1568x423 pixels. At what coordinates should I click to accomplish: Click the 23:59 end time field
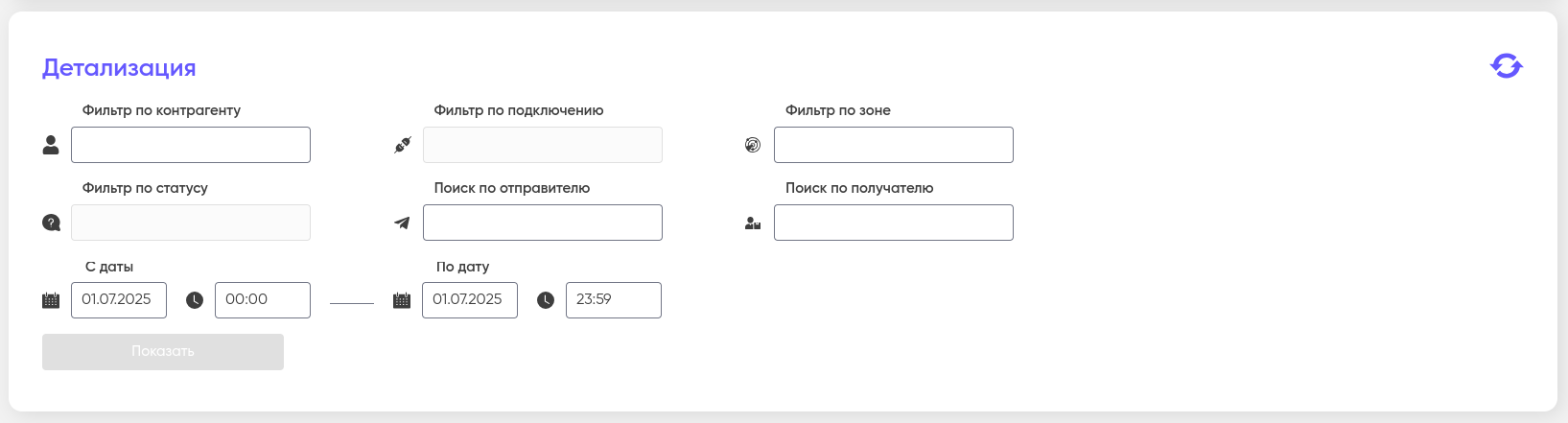pyautogui.click(x=613, y=299)
